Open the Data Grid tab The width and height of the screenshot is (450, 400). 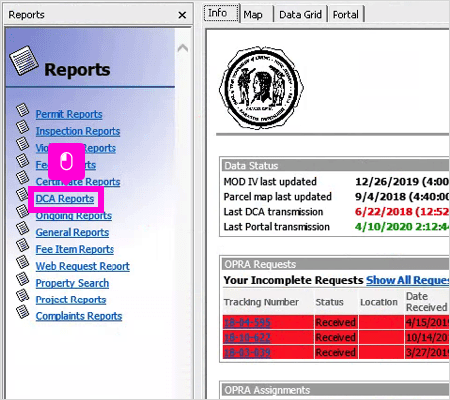click(300, 15)
